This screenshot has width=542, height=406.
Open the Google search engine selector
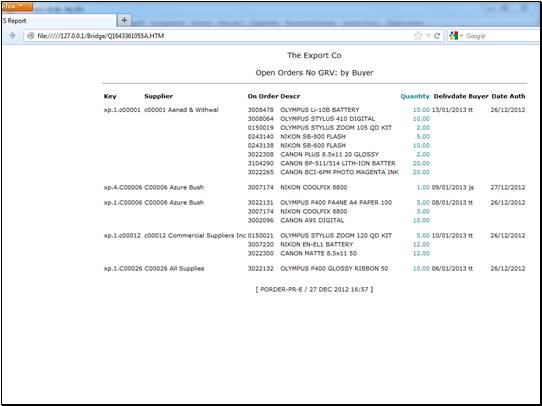[456, 36]
